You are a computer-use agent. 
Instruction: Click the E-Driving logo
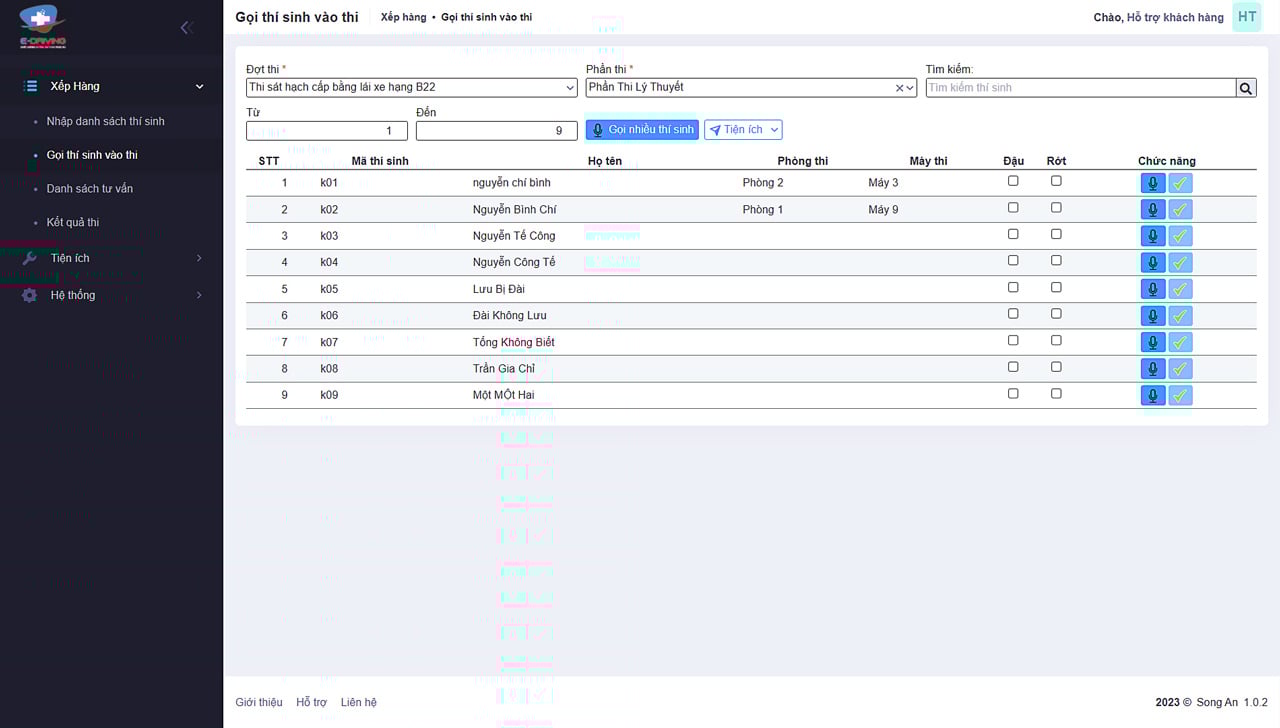(43, 27)
